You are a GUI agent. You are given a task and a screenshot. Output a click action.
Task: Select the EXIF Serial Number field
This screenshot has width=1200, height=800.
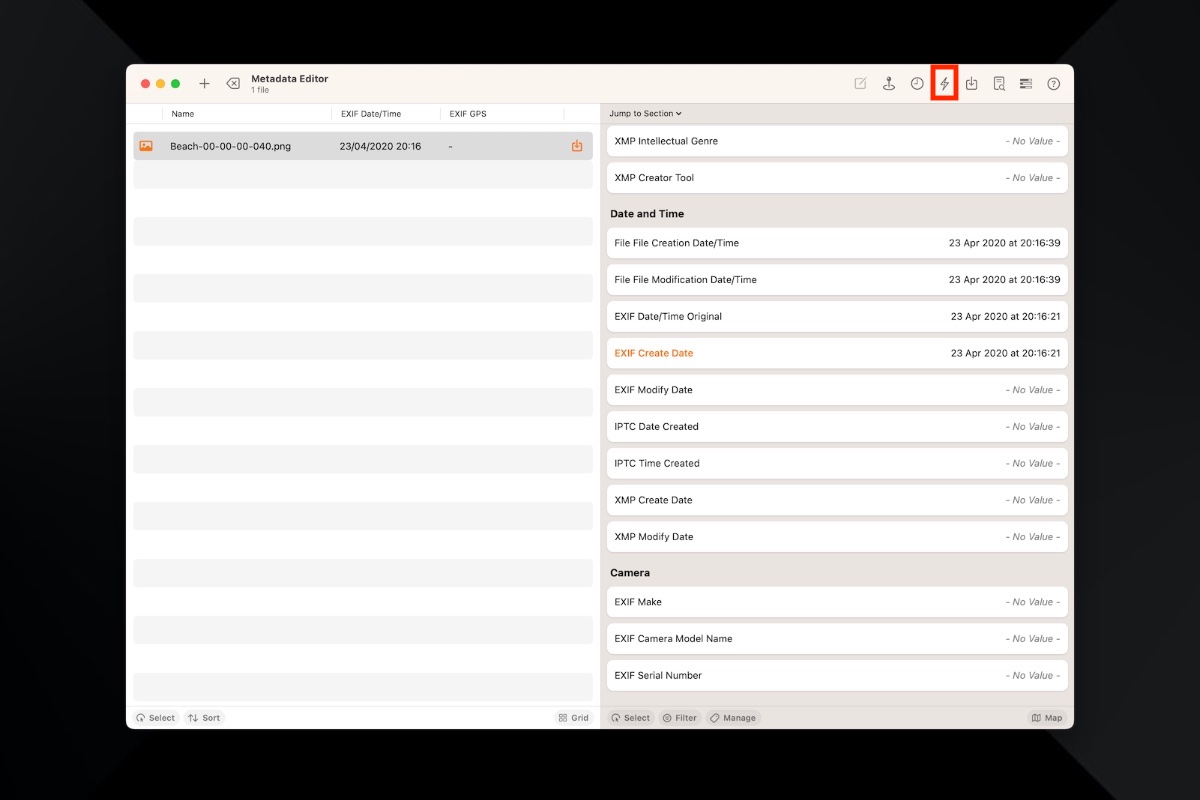click(x=837, y=675)
